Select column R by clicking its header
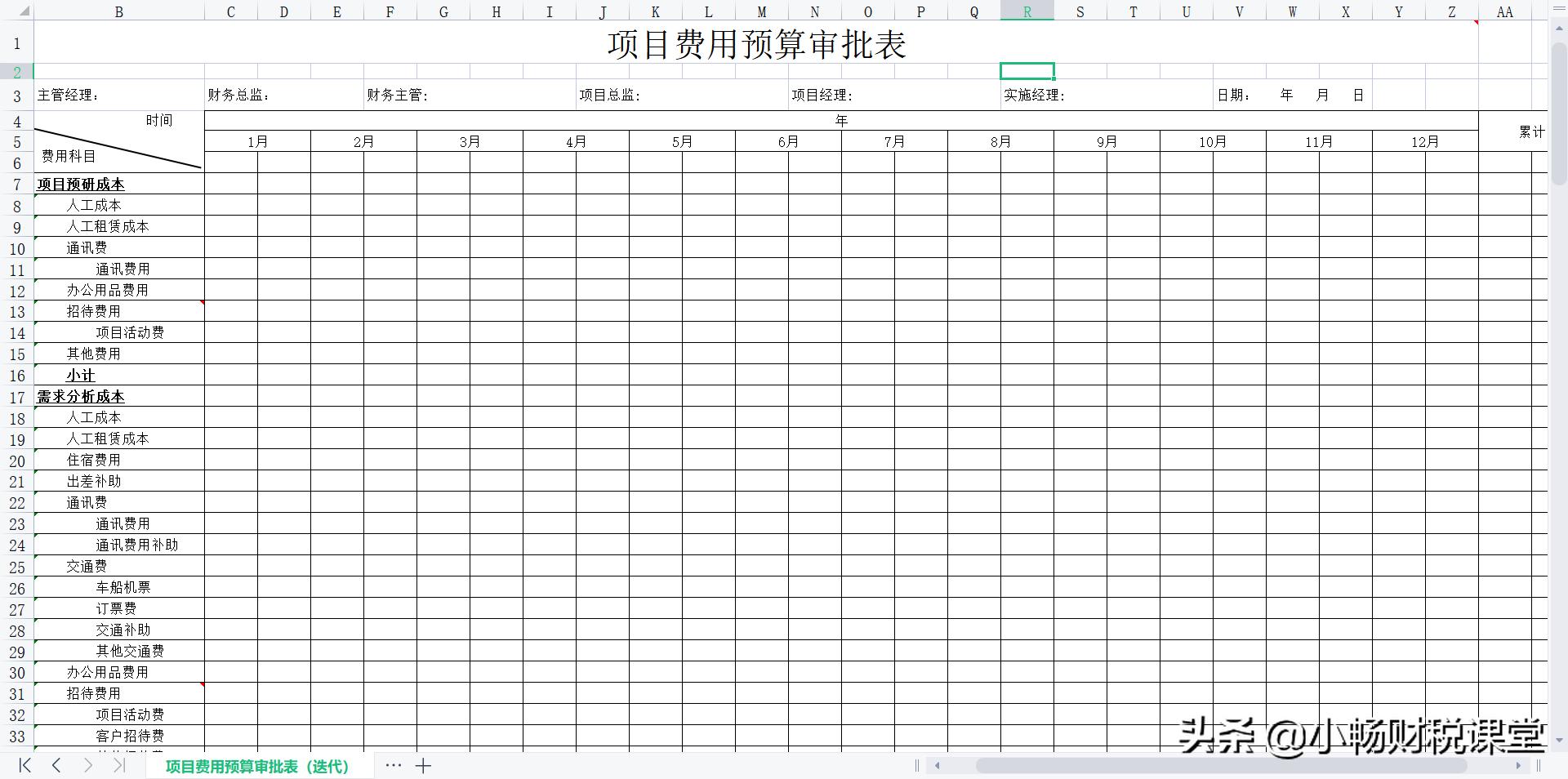1568x779 pixels. 1027,11
